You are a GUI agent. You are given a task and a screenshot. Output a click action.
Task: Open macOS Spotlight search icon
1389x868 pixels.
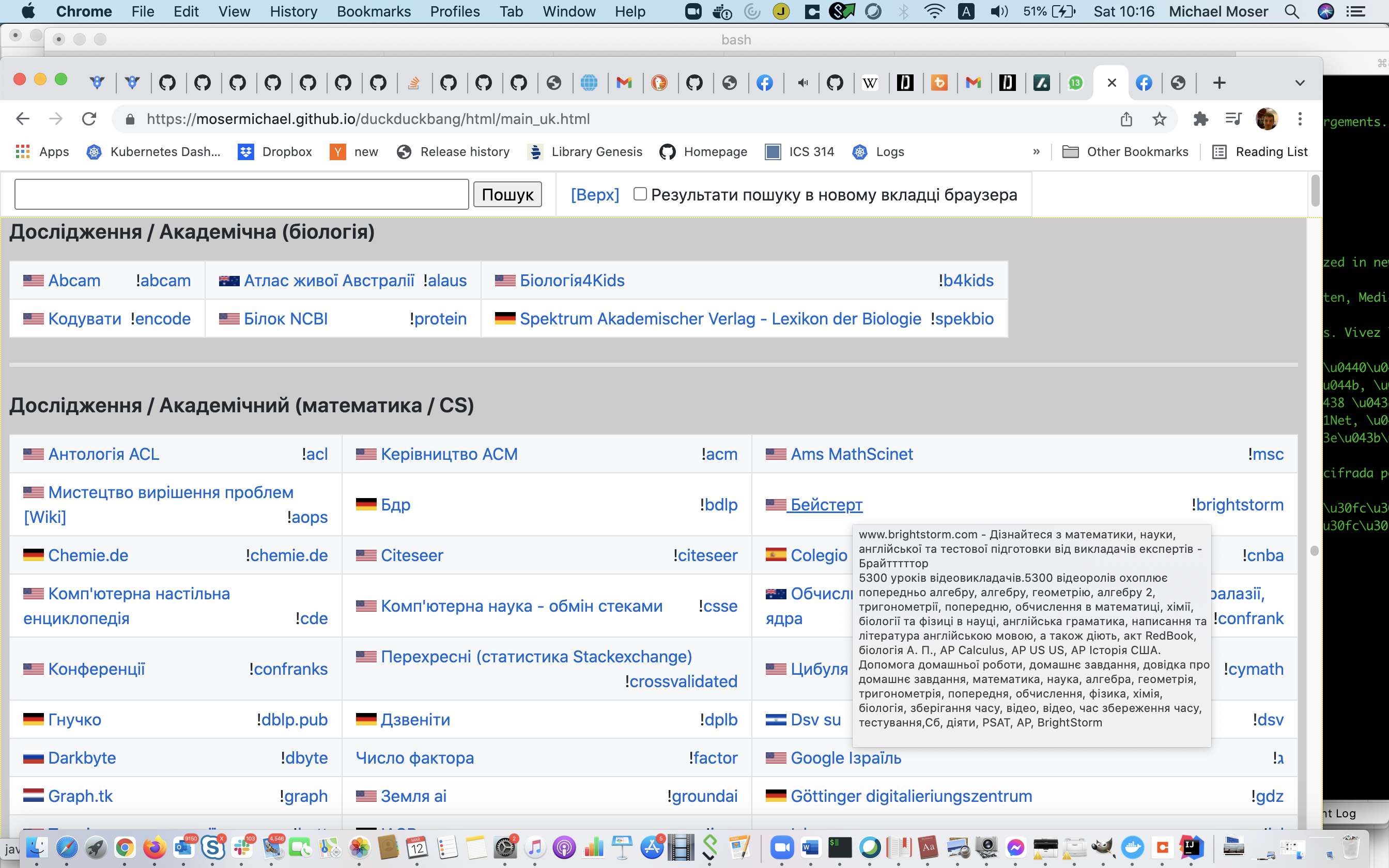[x=1291, y=11]
